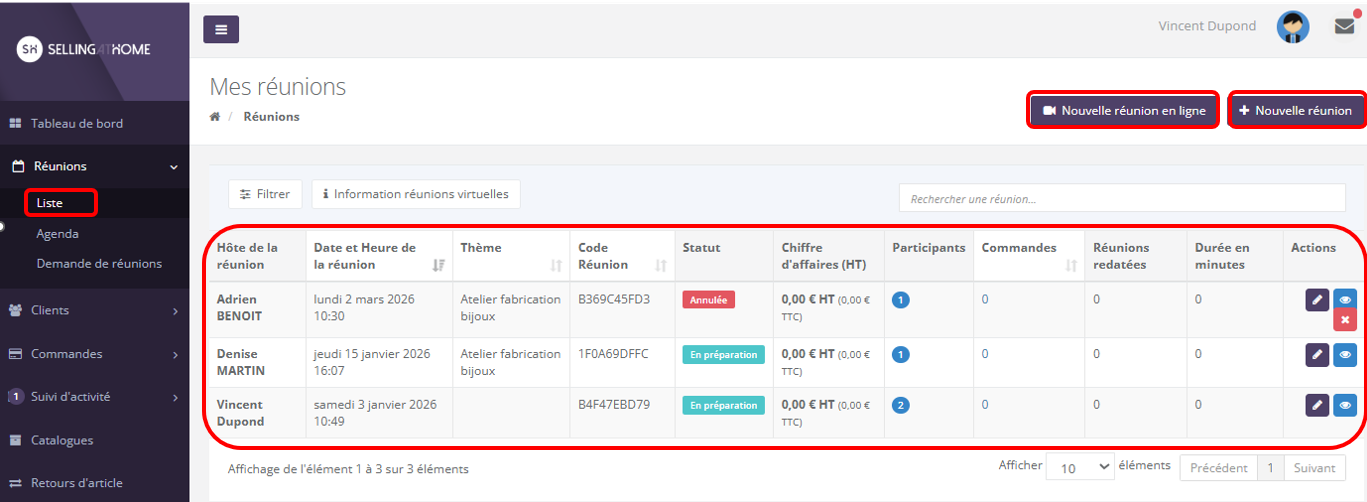Click Nouvelle réunion en ligne button
Viewport: 1367px width, 502px height.
pos(1124,110)
